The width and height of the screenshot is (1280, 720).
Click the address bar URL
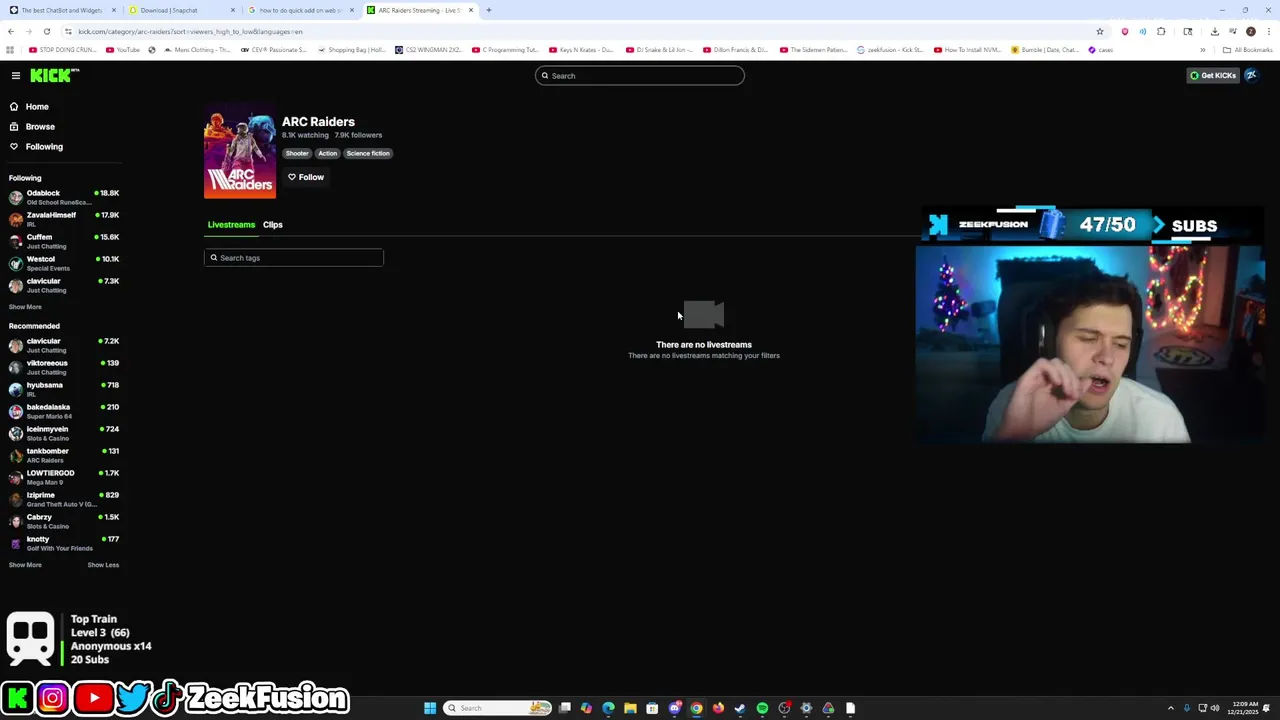pos(190,31)
